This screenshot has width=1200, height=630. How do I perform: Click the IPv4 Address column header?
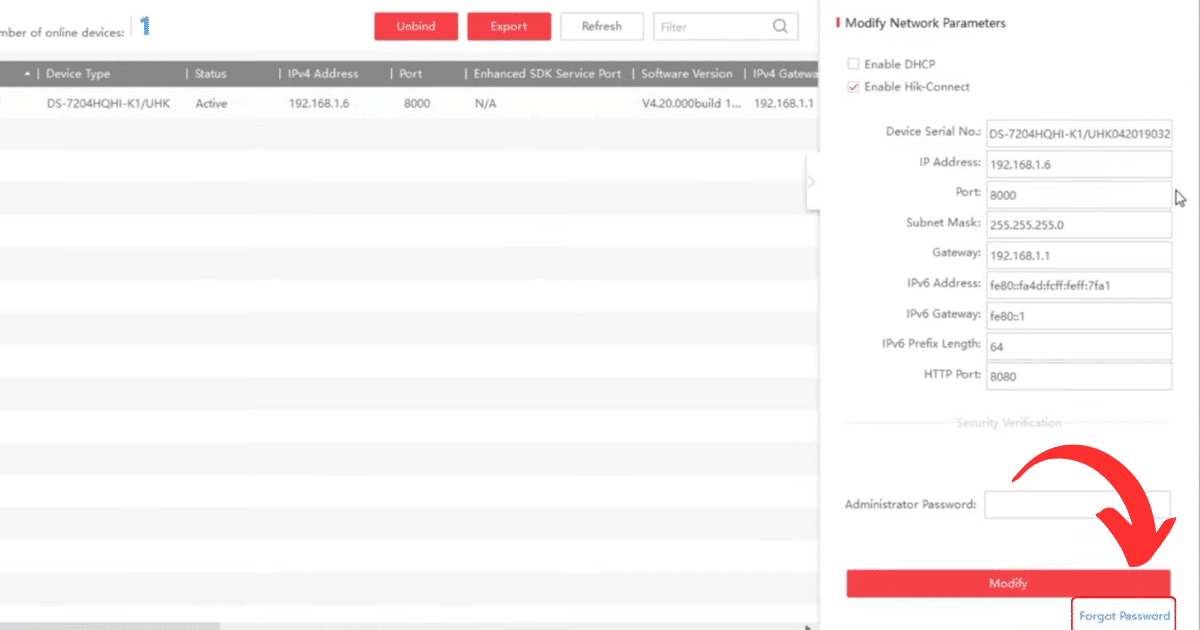click(x=323, y=74)
